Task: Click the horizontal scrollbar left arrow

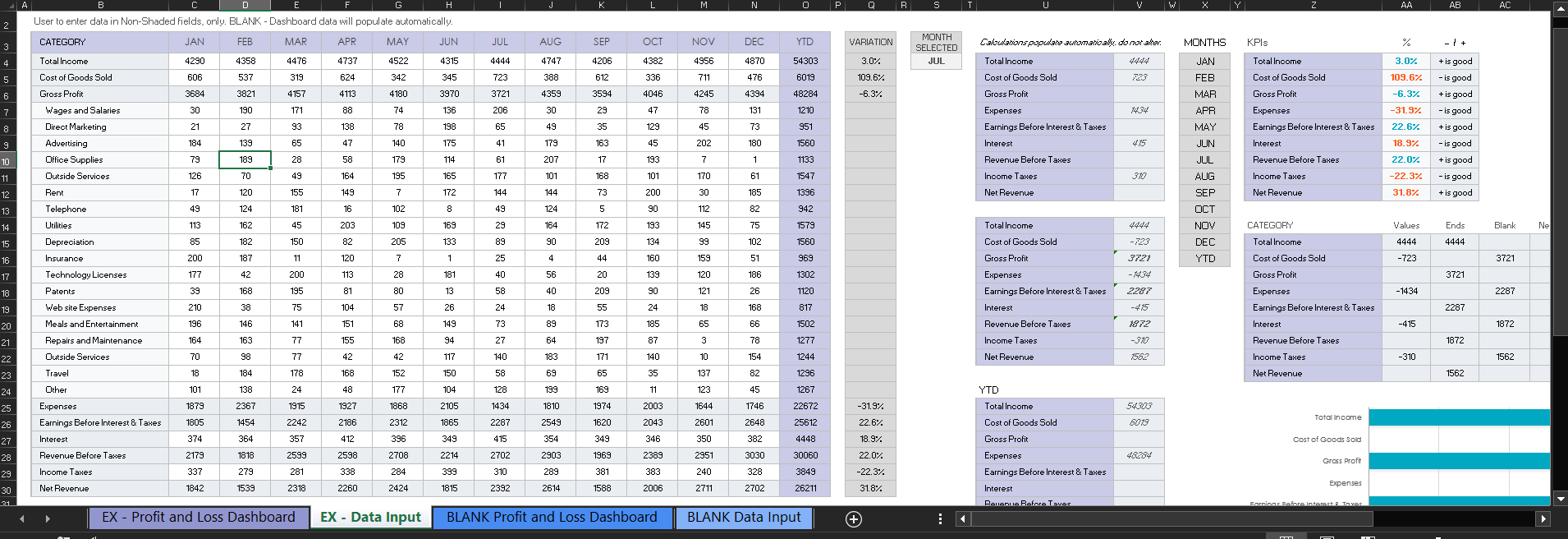Action: pos(963,518)
